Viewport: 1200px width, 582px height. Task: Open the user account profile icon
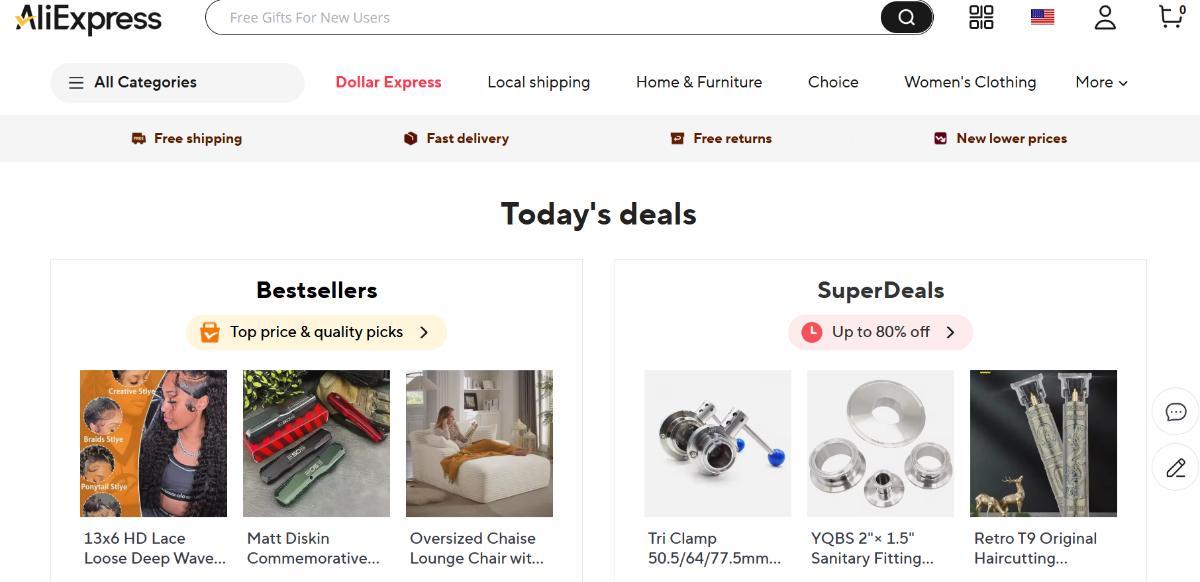pos(1105,17)
